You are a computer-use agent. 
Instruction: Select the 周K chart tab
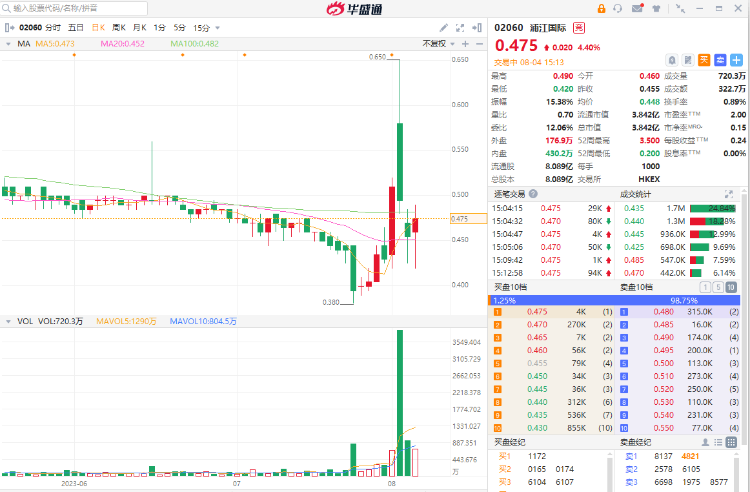coord(119,28)
